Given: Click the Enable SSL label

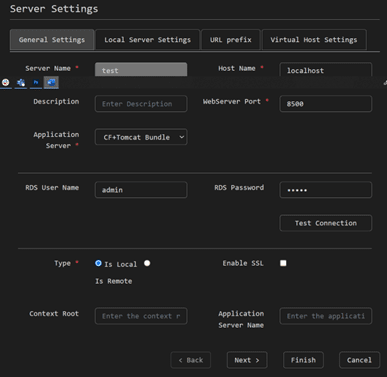Looking at the screenshot, I should 243,263.
